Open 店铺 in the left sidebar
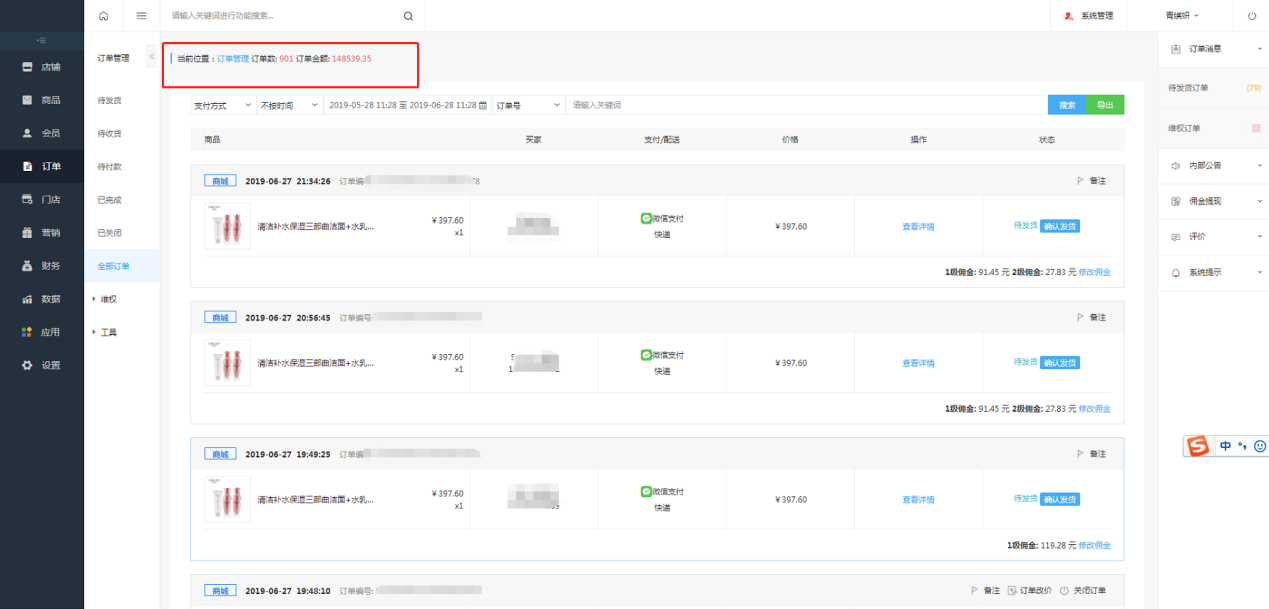1269x609 pixels. coord(42,67)
